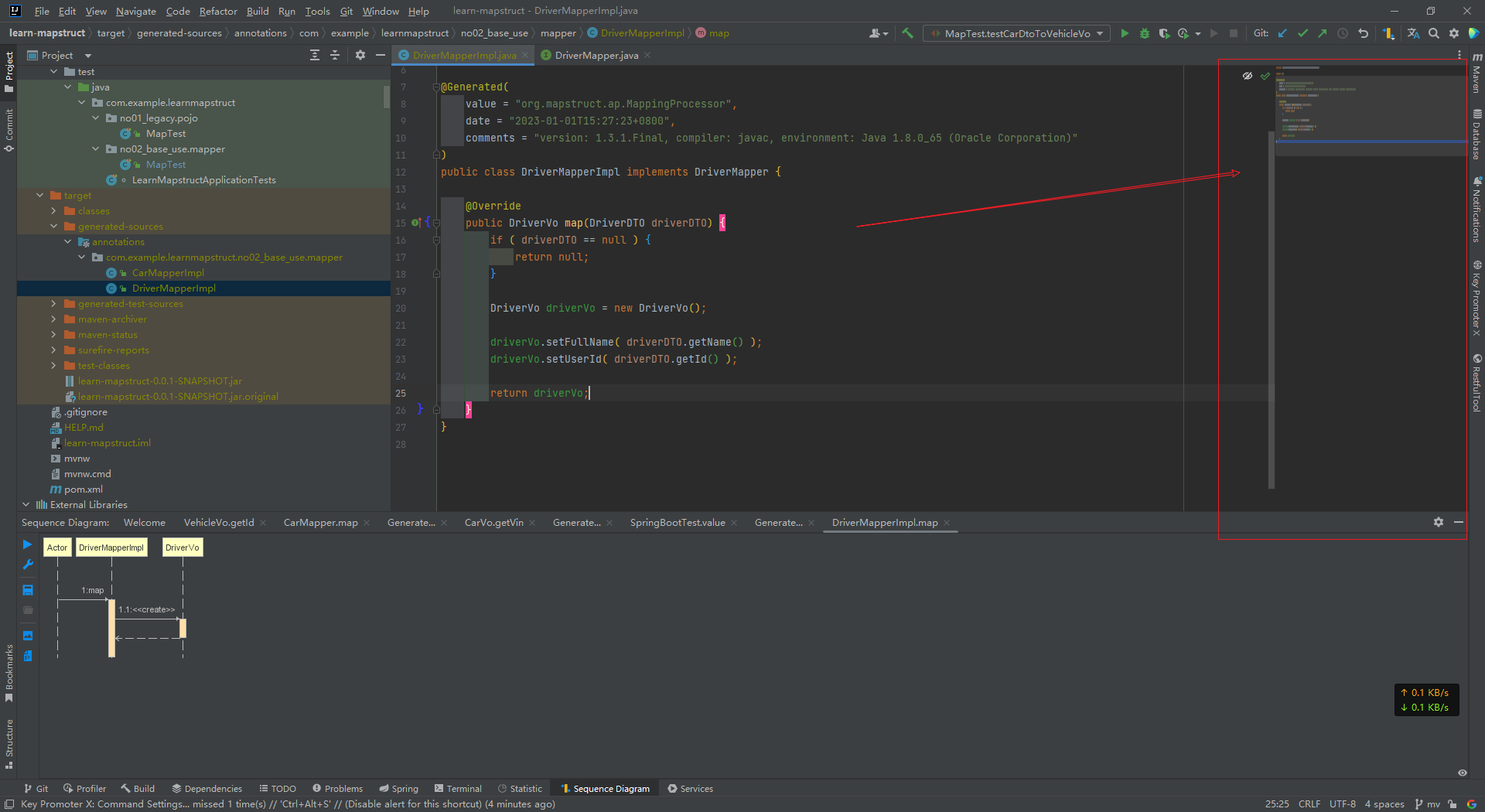Open Search Everywhere magnifier icon
1485x812 pixels.
[x=1433, y=33]
